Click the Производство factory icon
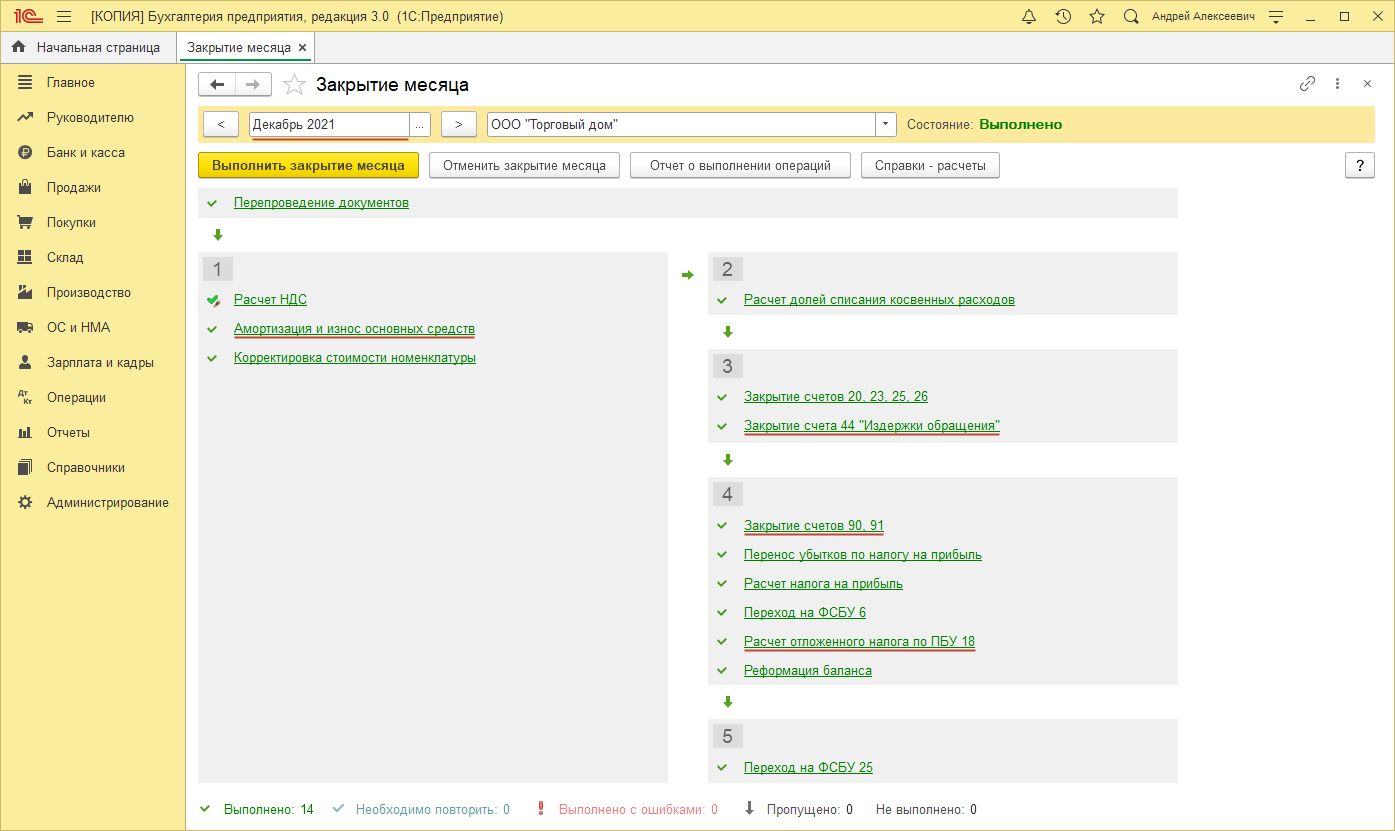 tap(26, 292)
